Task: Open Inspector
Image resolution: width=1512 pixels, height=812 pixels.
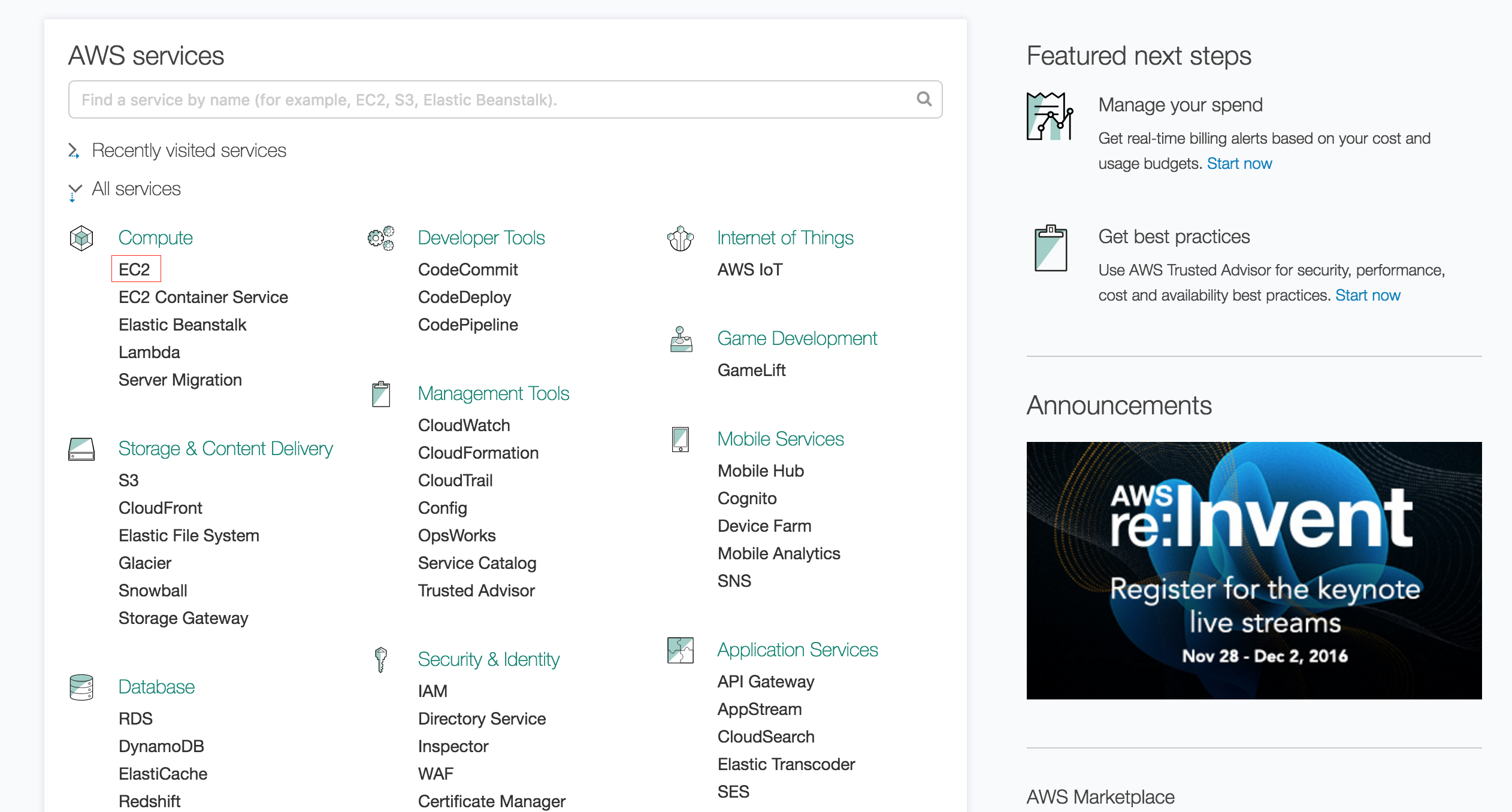Action: tap(453, 746)
